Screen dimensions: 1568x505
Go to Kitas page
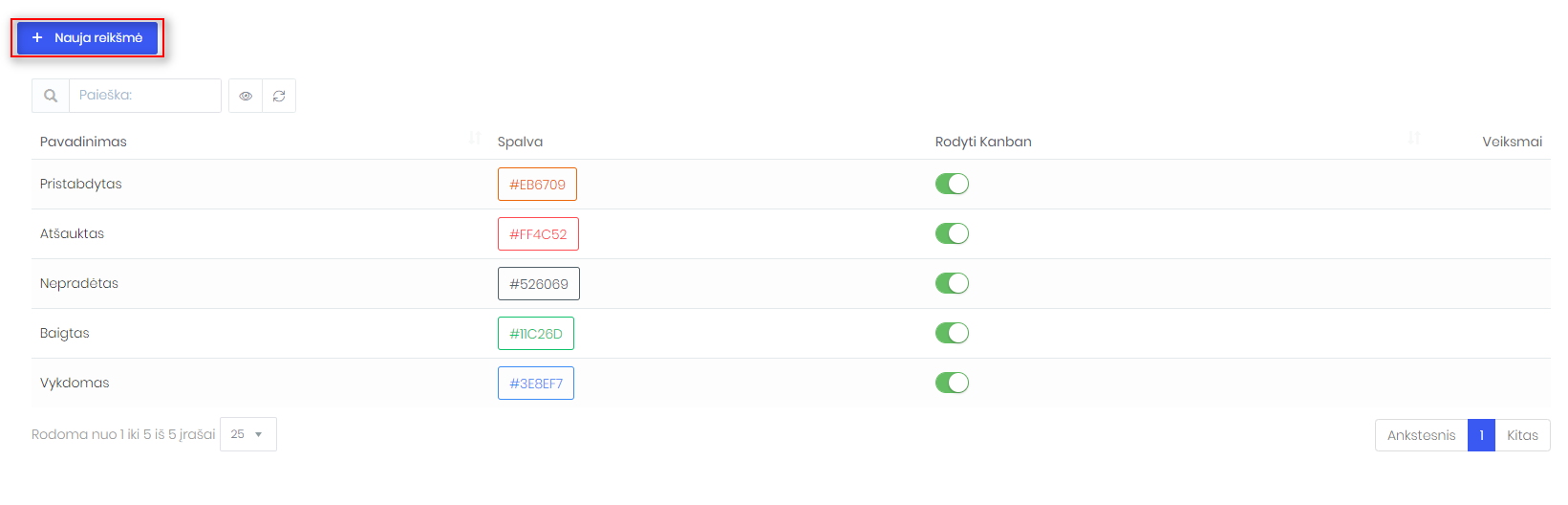[1522, 435]
